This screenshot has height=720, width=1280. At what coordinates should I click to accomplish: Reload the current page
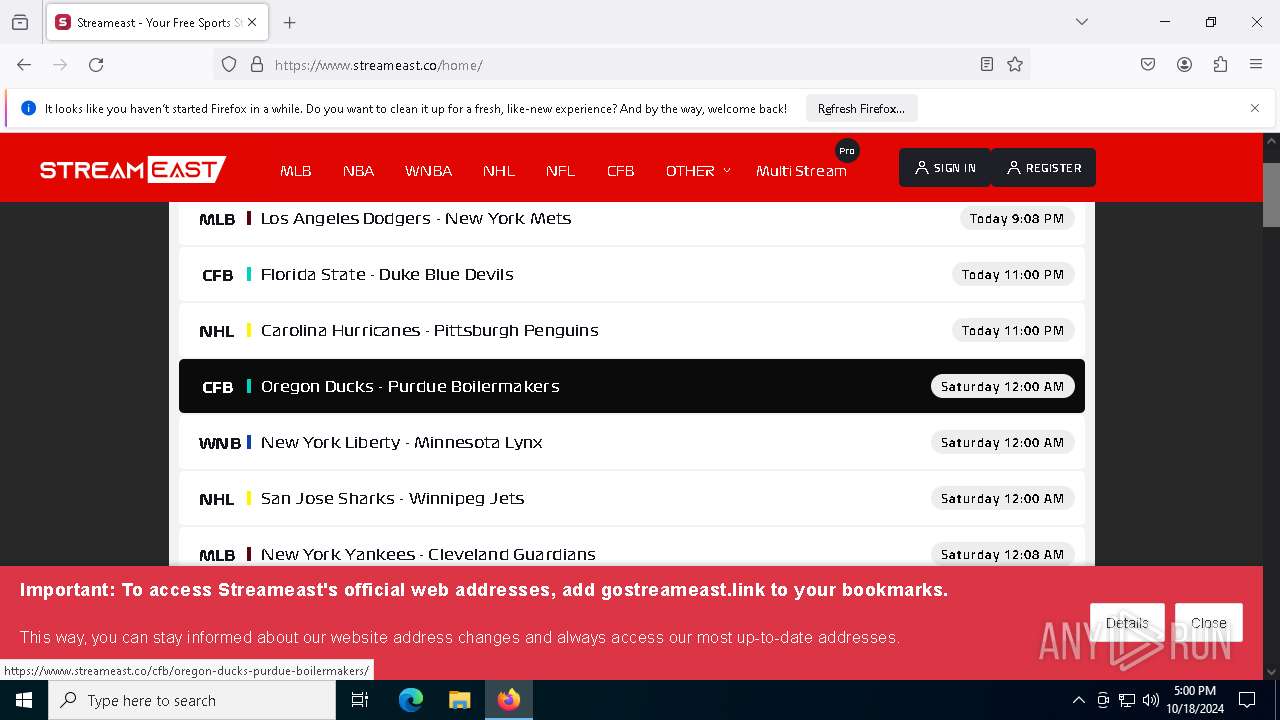coord(96,65)
